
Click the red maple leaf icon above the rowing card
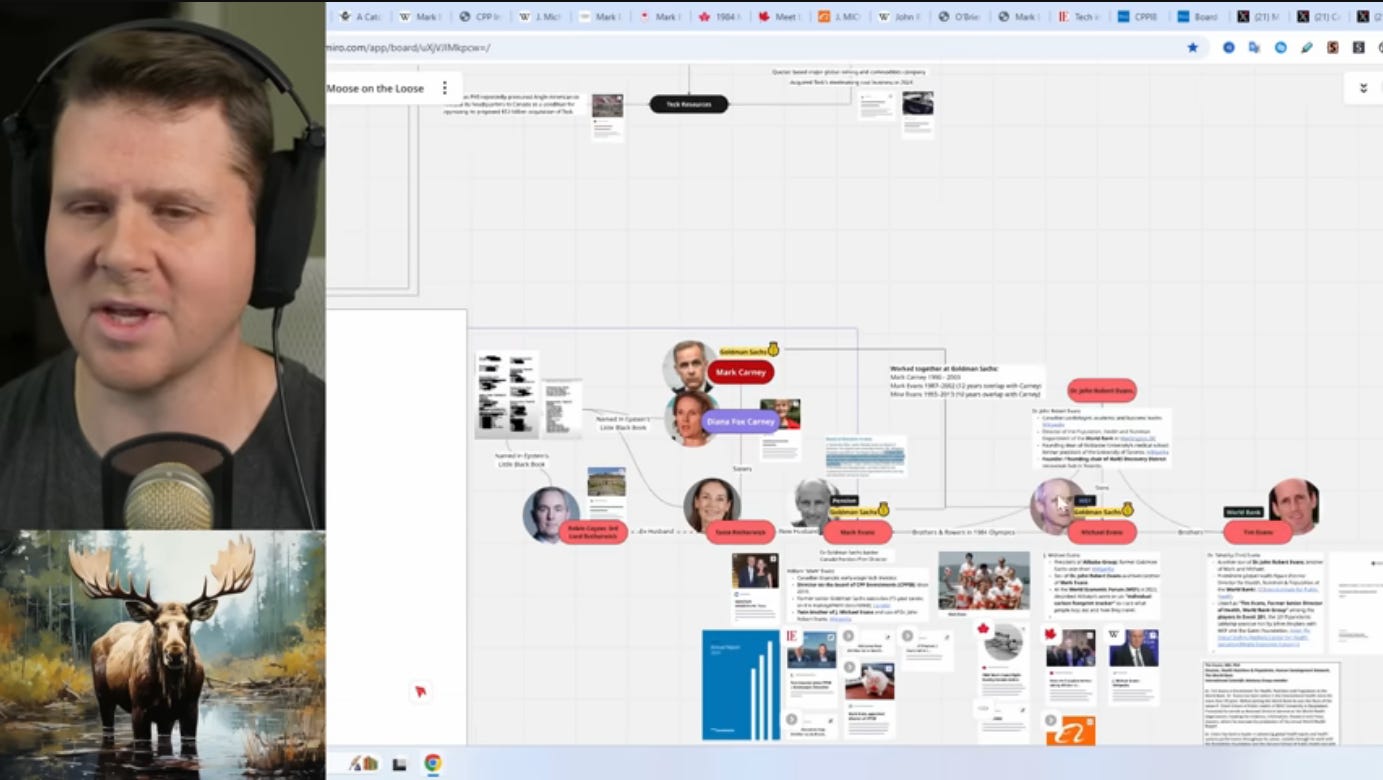tap(983, 629)
